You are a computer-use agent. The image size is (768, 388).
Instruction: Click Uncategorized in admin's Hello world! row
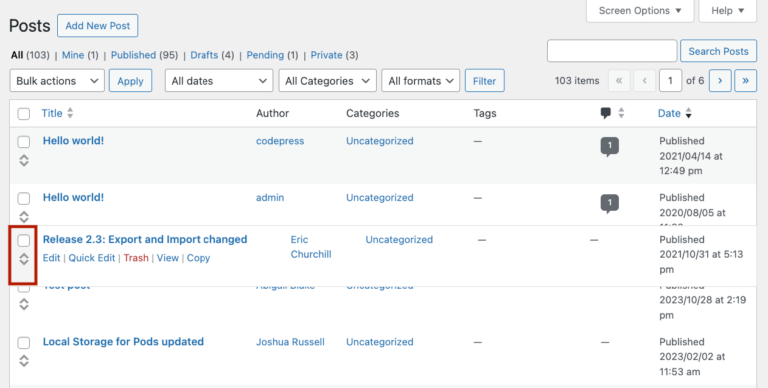click(x=380, y=198)
